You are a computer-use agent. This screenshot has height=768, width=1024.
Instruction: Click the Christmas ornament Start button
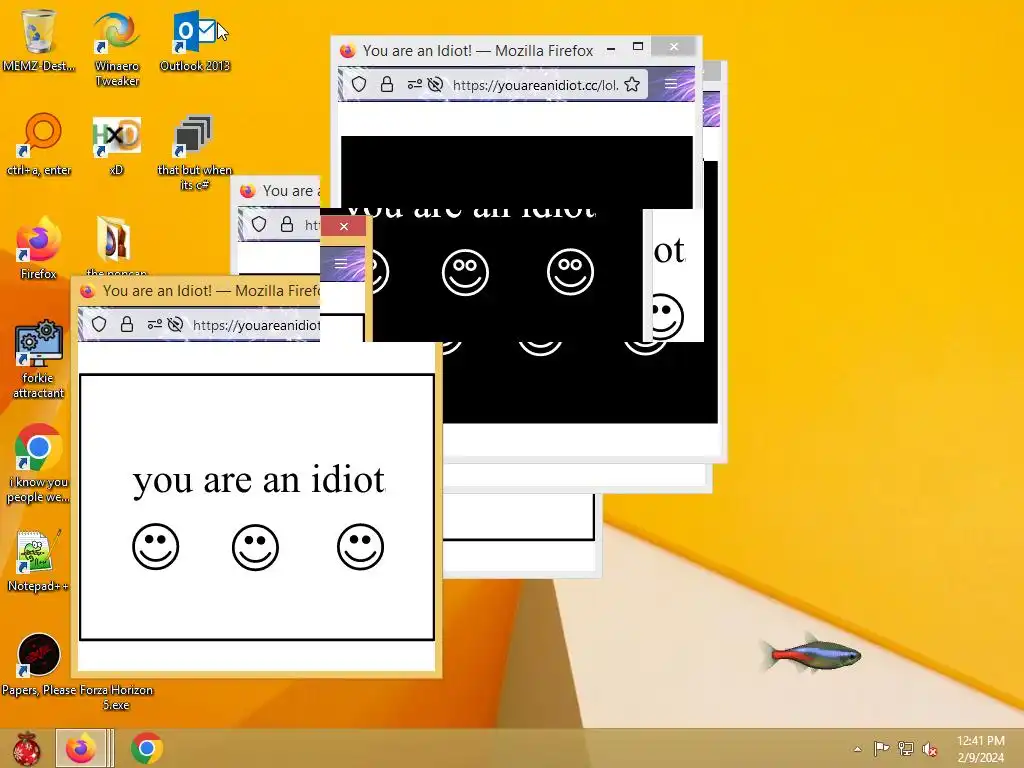[x=27, y=748]
